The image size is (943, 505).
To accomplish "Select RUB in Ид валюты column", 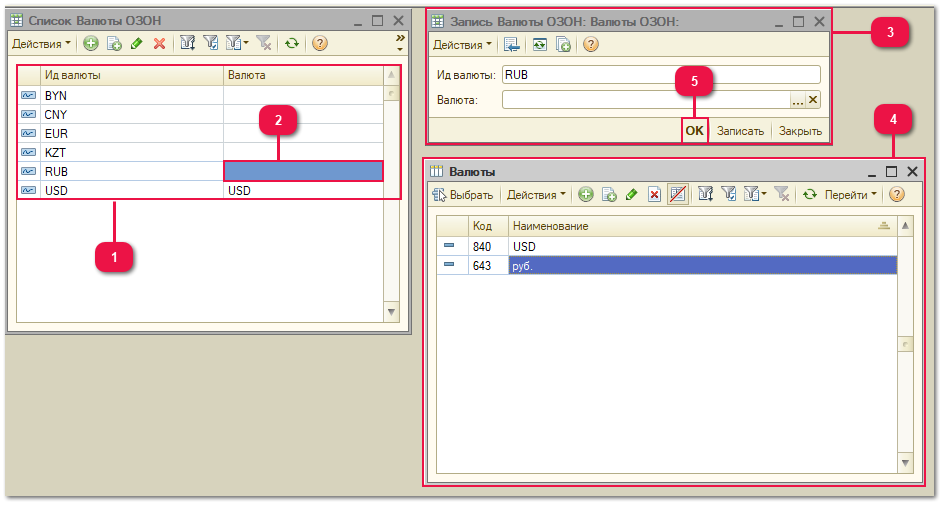I will [132, 171].
